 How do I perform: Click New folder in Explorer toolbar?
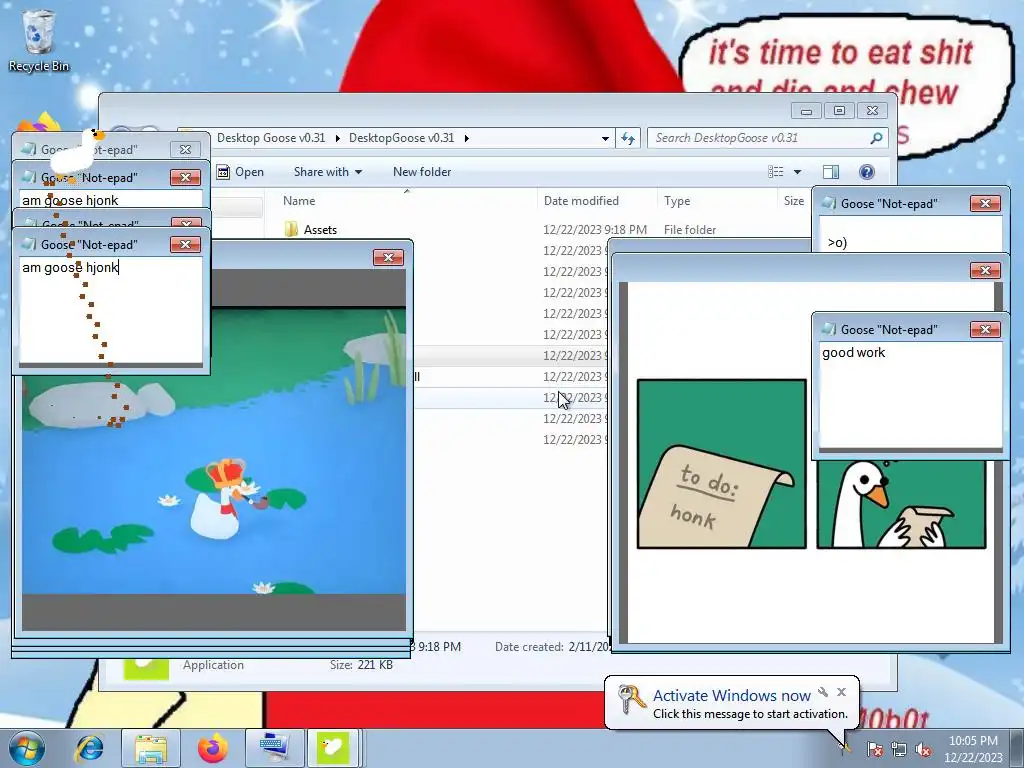[x=422, y=172]
